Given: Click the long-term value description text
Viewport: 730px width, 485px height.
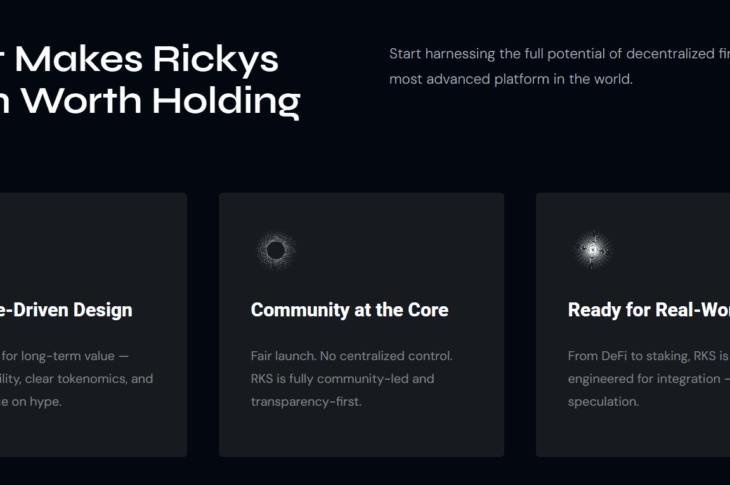Looking at the screenshot, I should coord(76,379).
